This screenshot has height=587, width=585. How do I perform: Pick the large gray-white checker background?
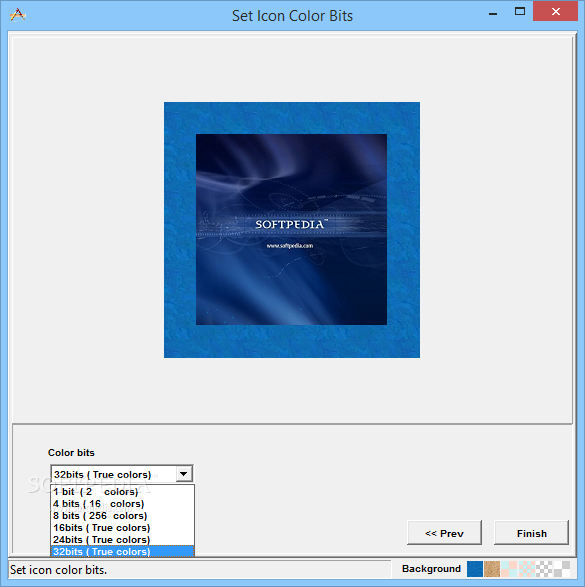[x=561, y=569]
